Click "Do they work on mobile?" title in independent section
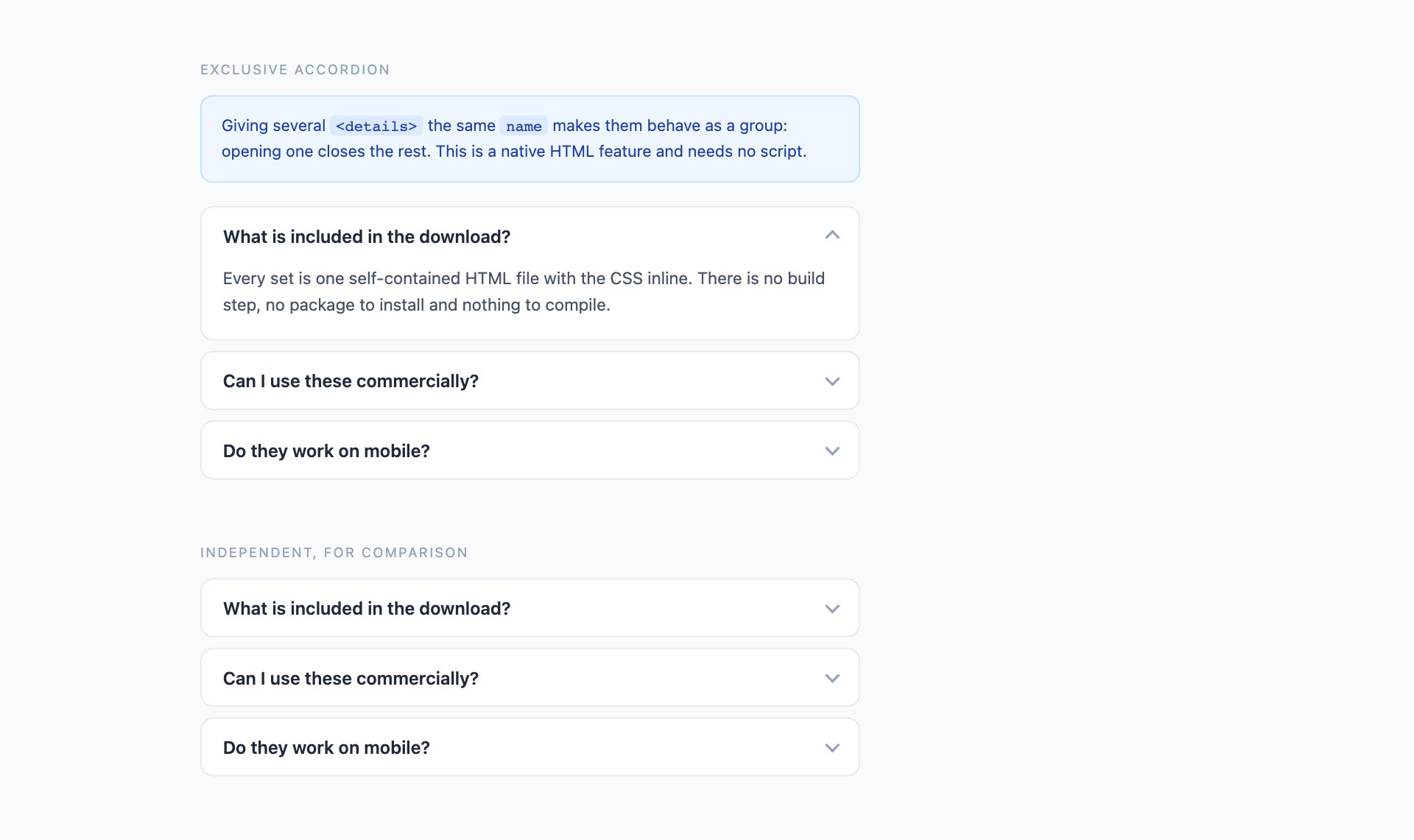 pyautogui.click(x=326, y=747)
